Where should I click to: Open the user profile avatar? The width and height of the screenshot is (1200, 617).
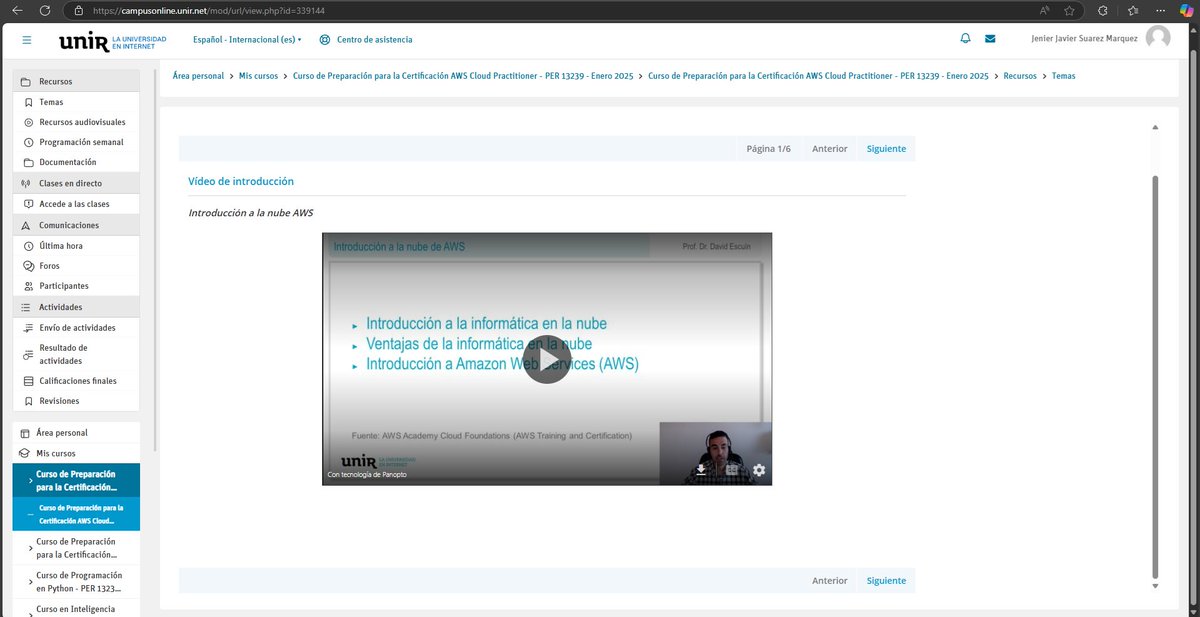tap(1158, 38)
